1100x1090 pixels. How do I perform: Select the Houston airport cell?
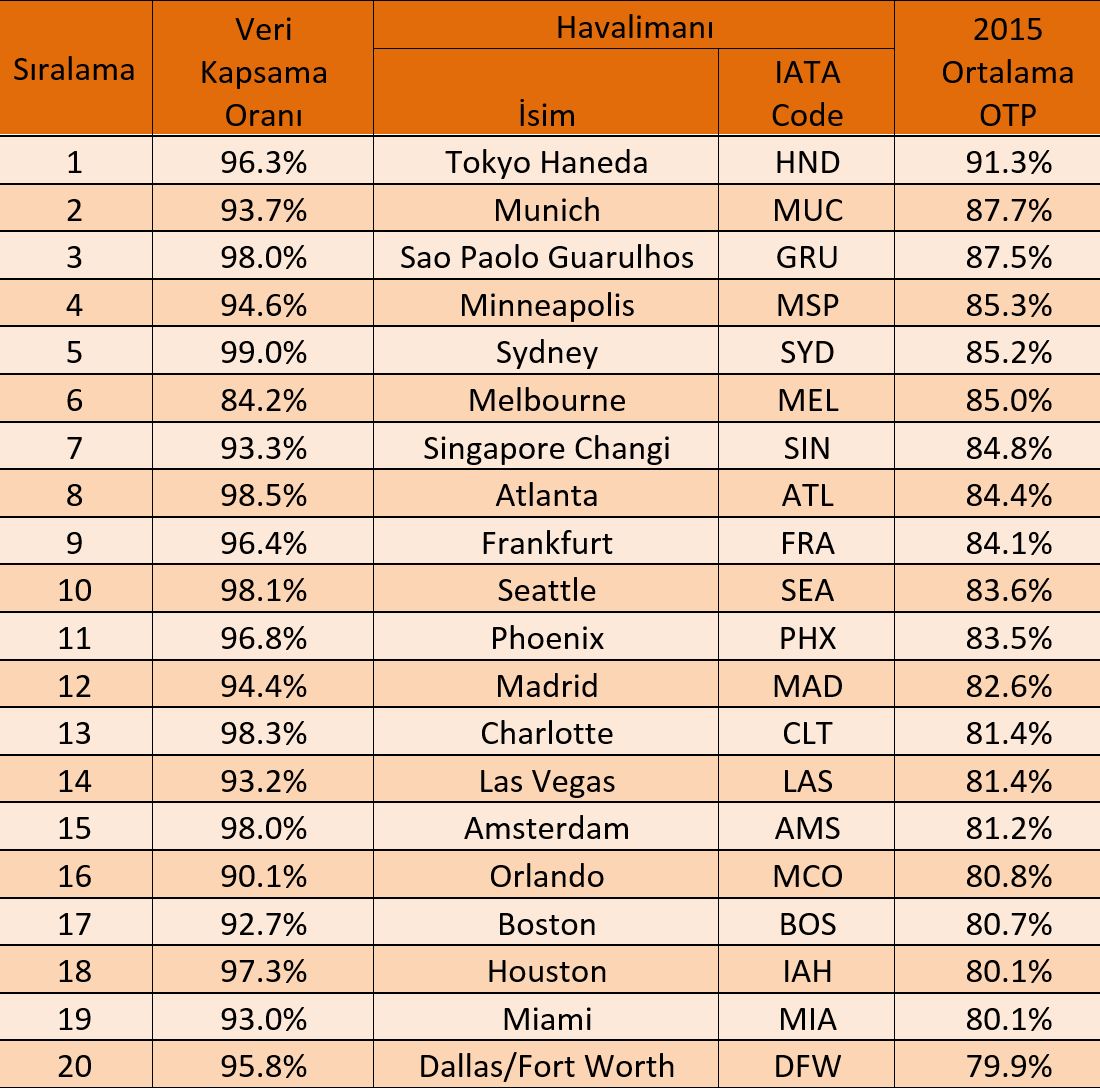[x=546, y=970]
